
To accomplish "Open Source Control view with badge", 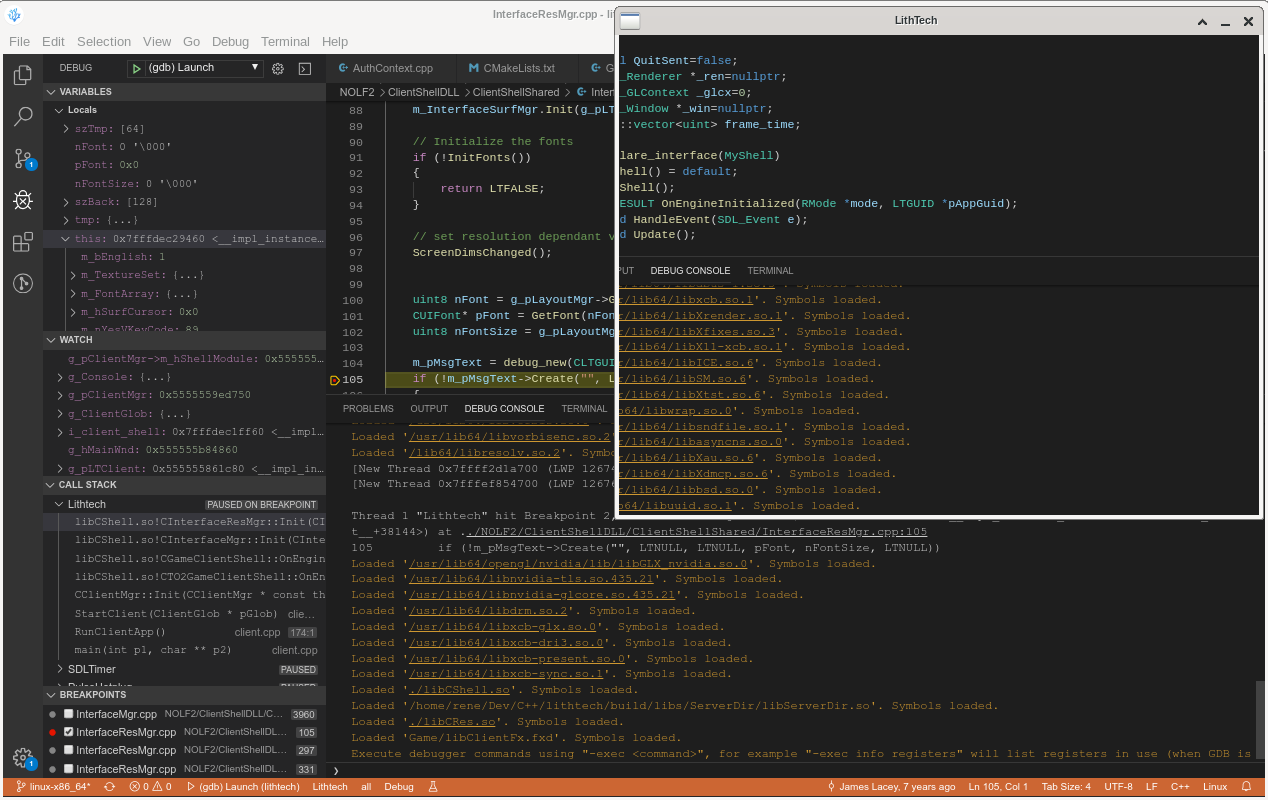I will tap(22, 159).
